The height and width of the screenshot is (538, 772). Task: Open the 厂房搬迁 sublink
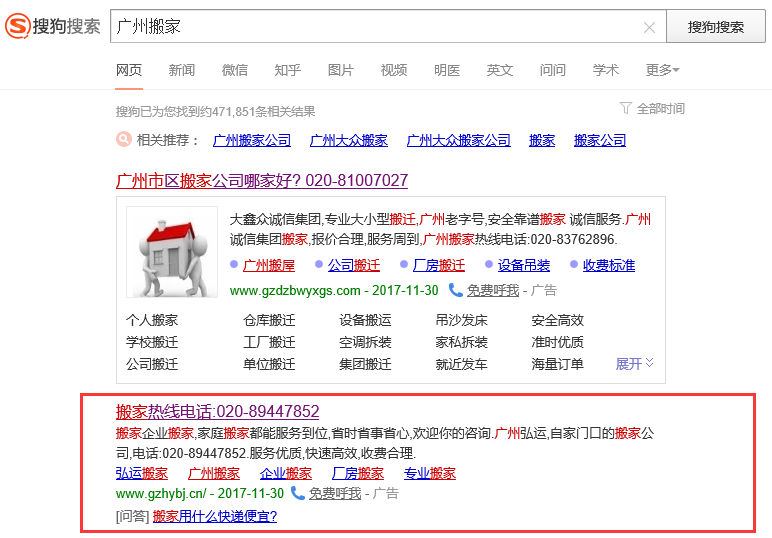(x=439, y=265)
